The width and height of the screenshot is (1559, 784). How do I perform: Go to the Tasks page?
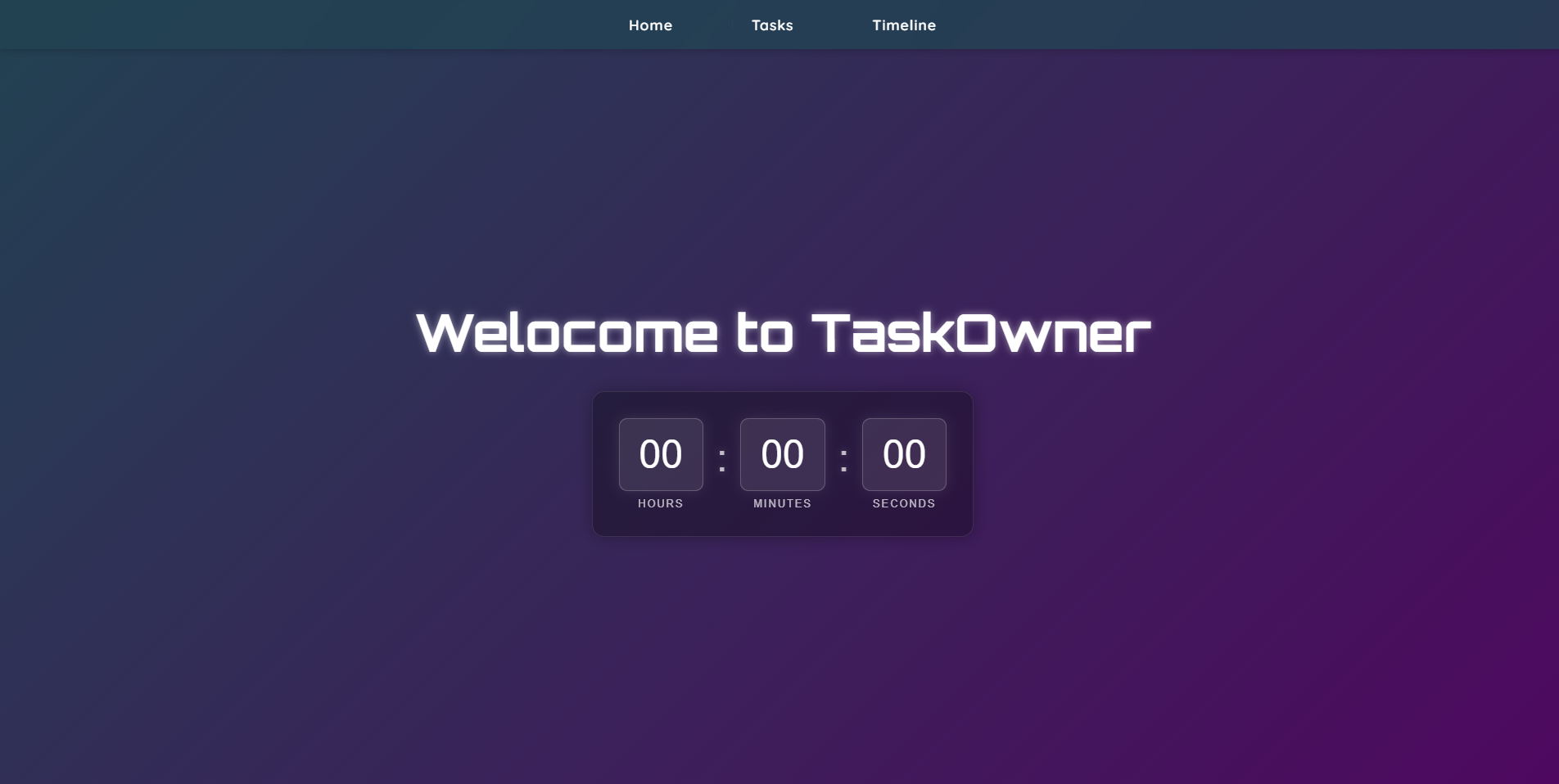click(772, 25)
